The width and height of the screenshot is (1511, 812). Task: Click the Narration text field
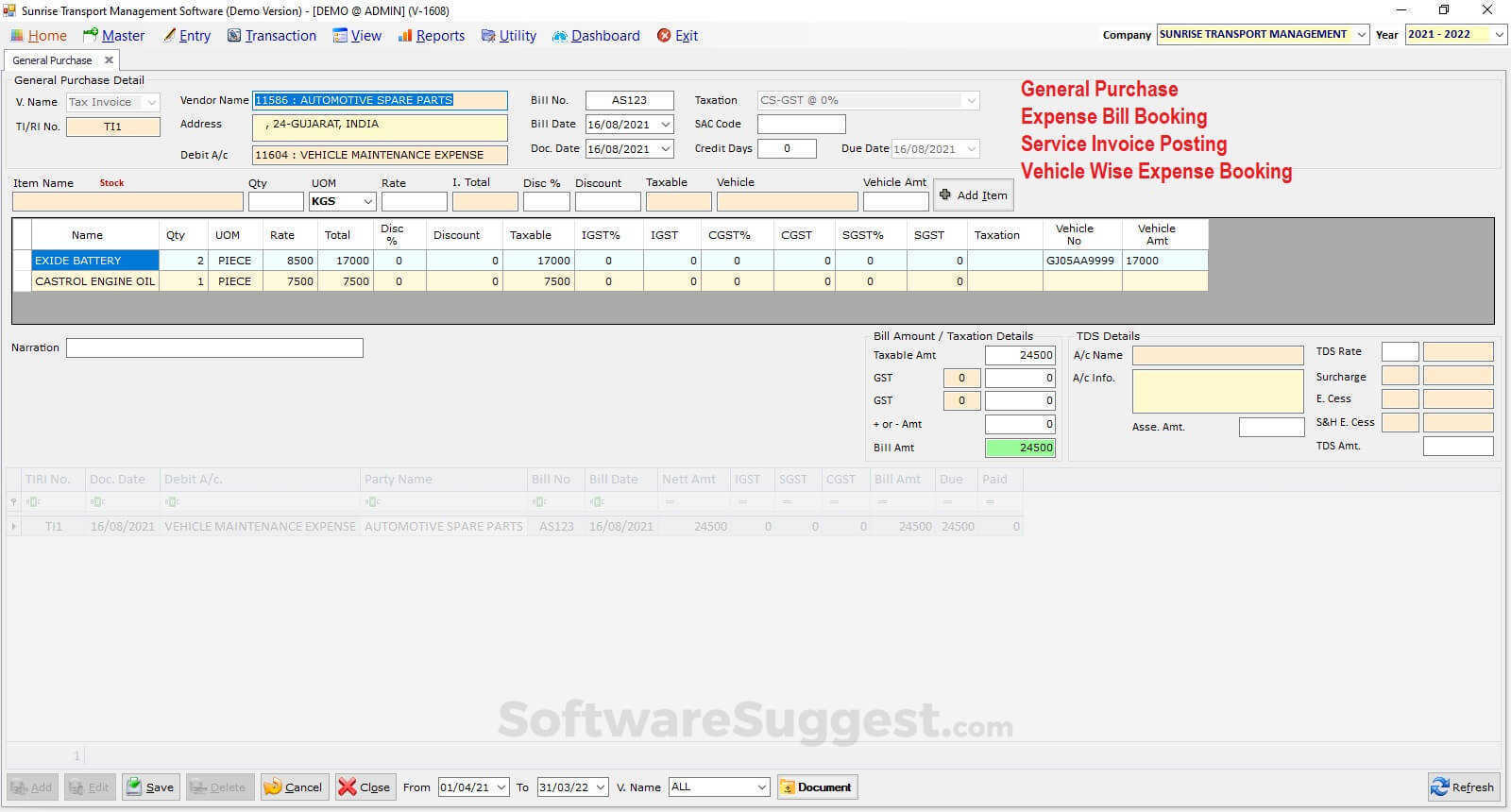pos(214,347)
